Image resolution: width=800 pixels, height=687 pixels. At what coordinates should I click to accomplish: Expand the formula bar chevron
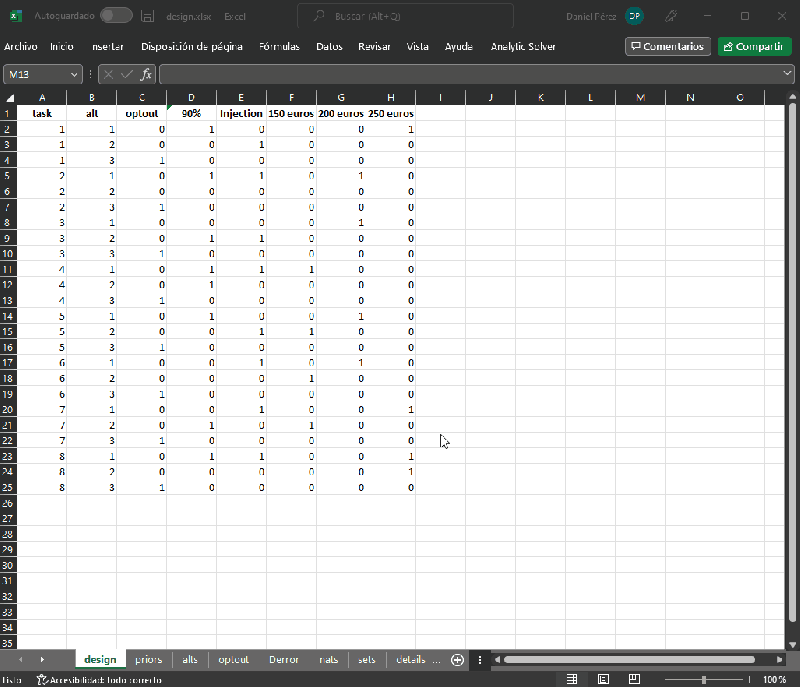[x=787, y=73]
